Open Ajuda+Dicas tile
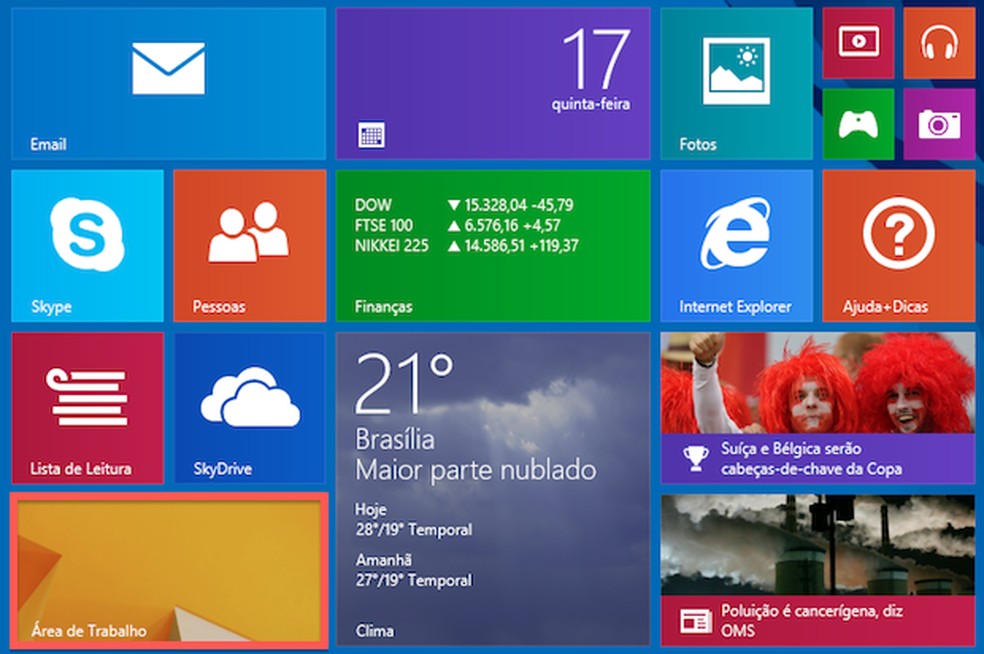The height and width of the screenshot is (654, 984). (899, 245)
